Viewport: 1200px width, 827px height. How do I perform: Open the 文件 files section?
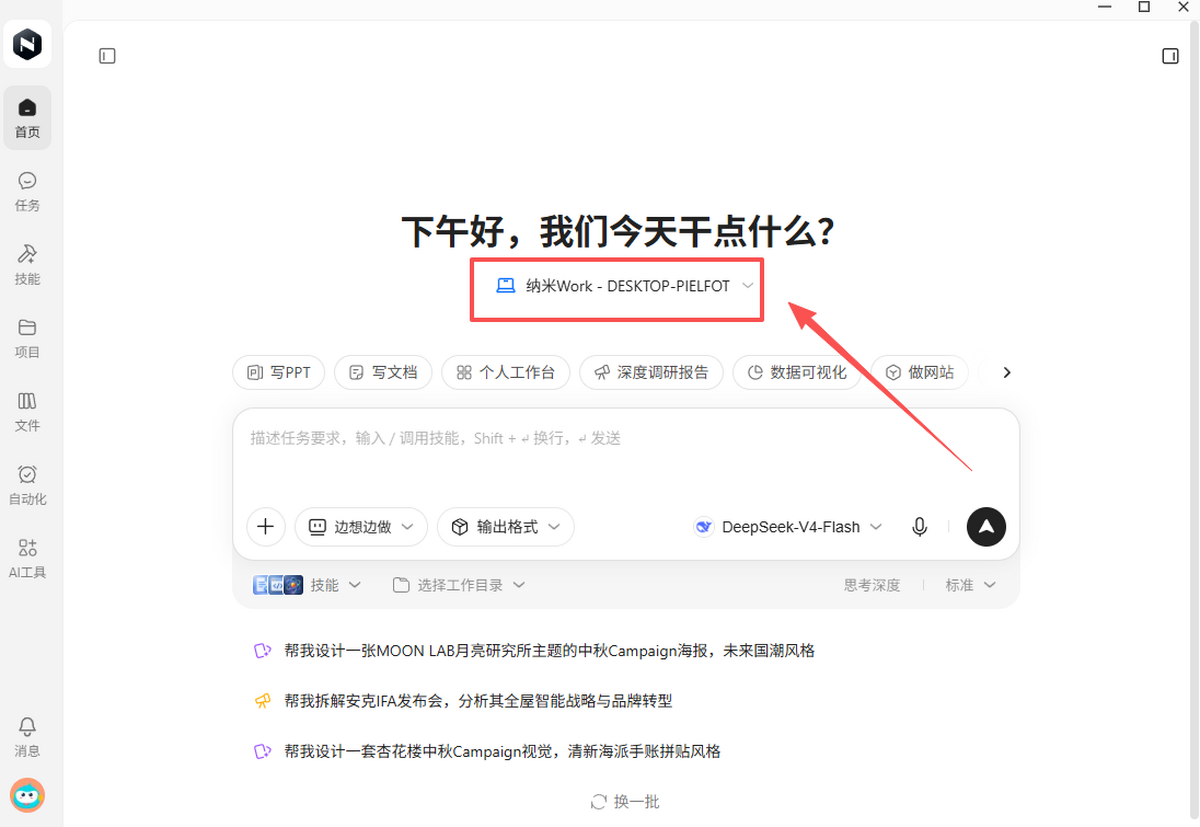pos(27,412)
